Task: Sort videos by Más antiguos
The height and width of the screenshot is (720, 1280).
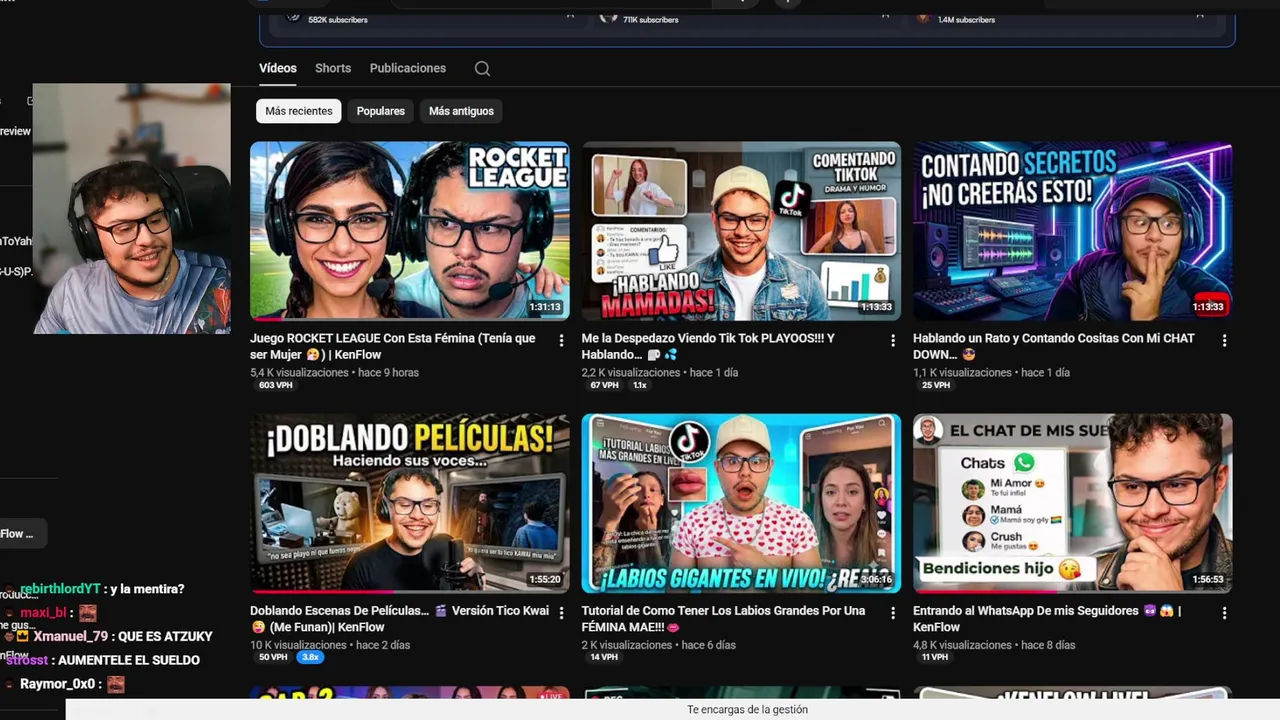Action: click(461, 111)
